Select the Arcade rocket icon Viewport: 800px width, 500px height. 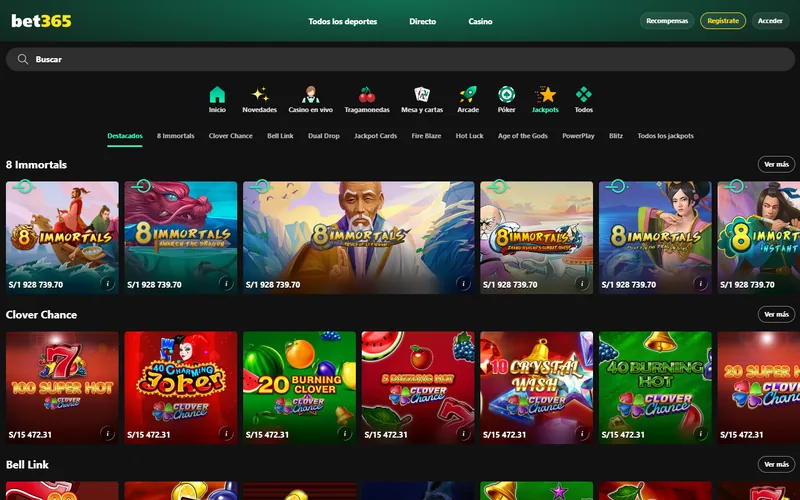pyautogui.click(x=468, y=95)
